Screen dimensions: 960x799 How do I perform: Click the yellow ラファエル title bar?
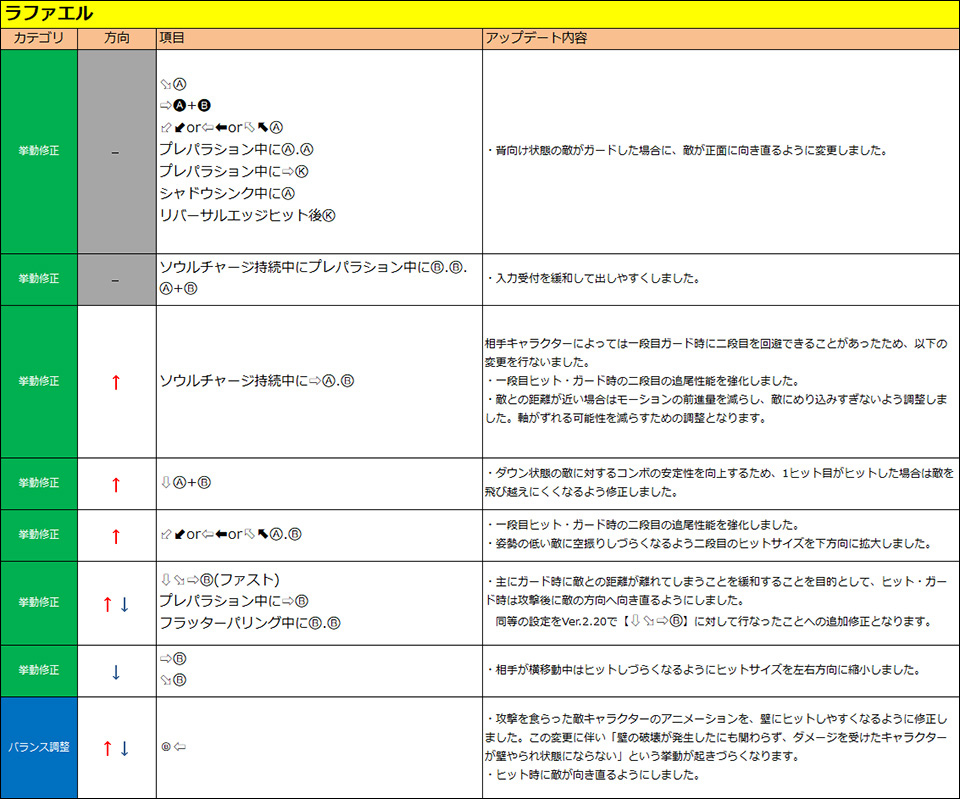point(480,13)
